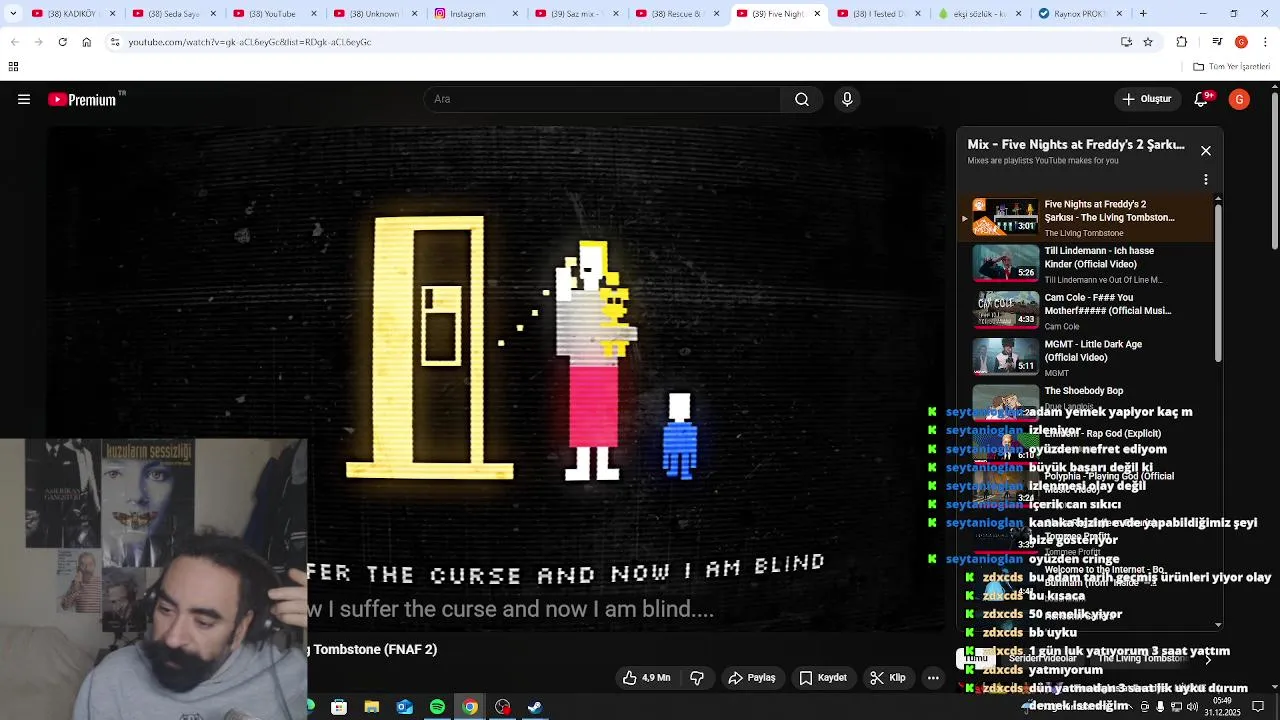
Task: Open Chrome profile avatar in toolbar
Action: [x=1241, y=42]
